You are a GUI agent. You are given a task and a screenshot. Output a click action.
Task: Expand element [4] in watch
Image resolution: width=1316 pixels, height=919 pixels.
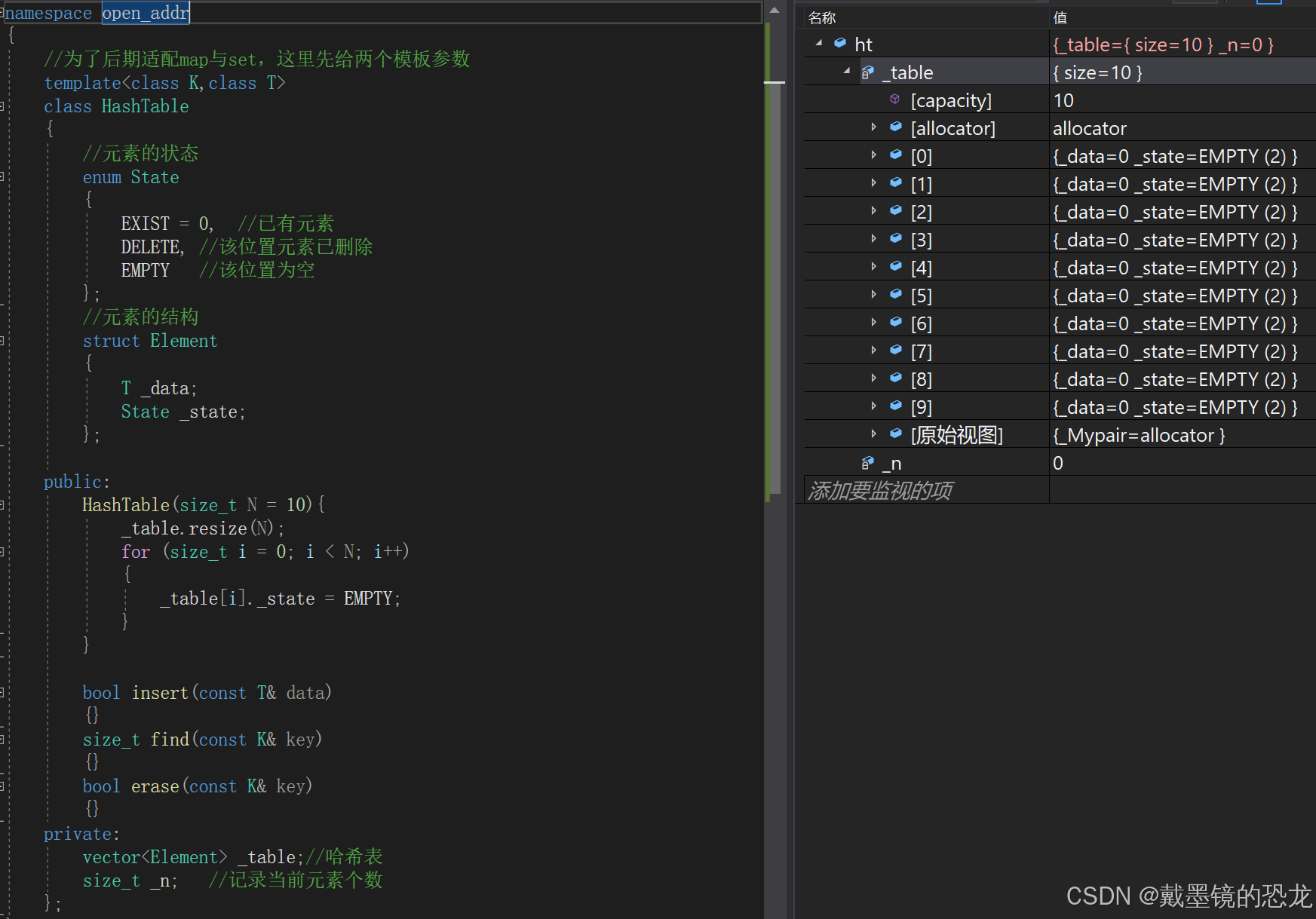pyautogui.click(x=874, y=267)
